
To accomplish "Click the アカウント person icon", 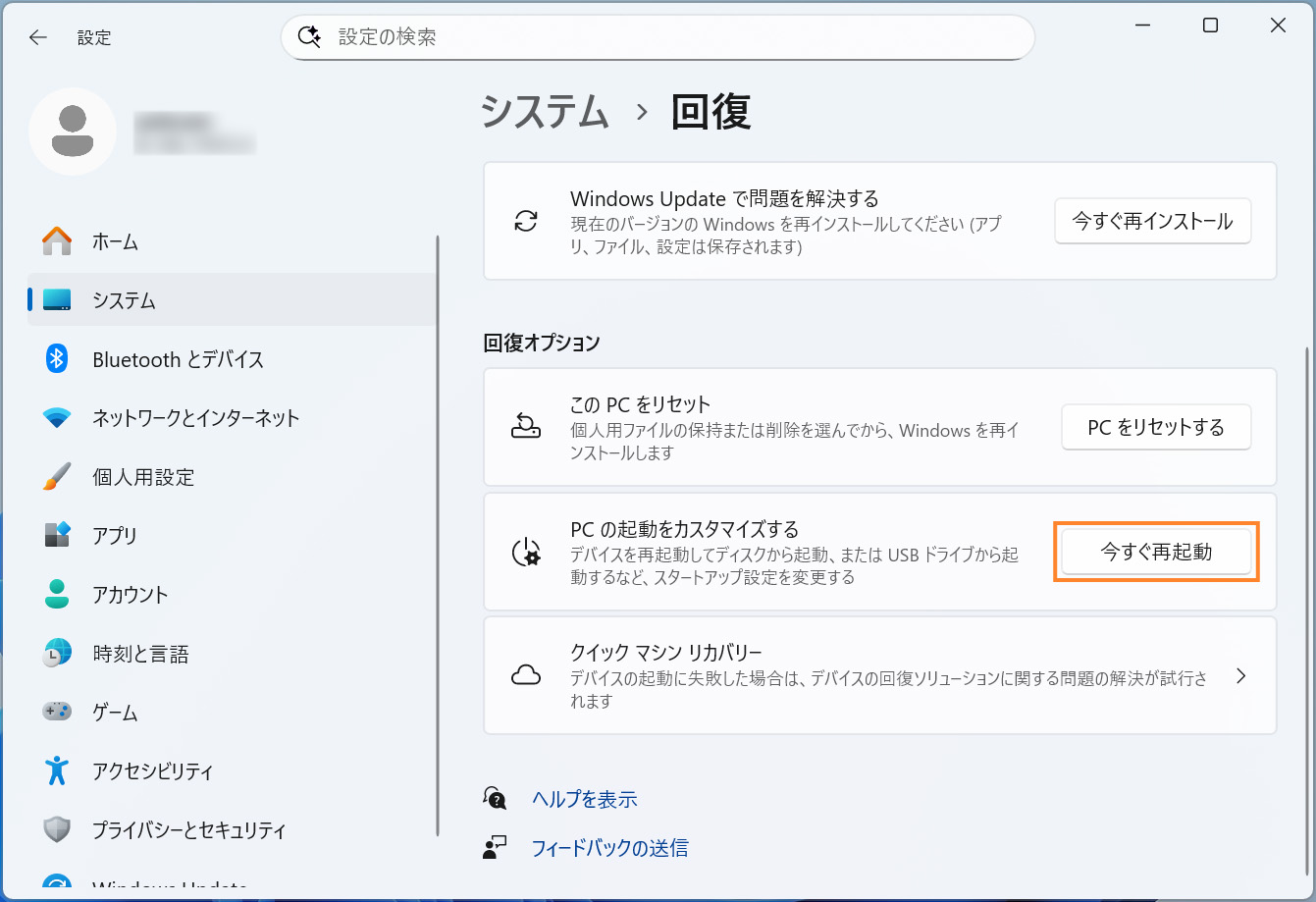I will point(57,594).
